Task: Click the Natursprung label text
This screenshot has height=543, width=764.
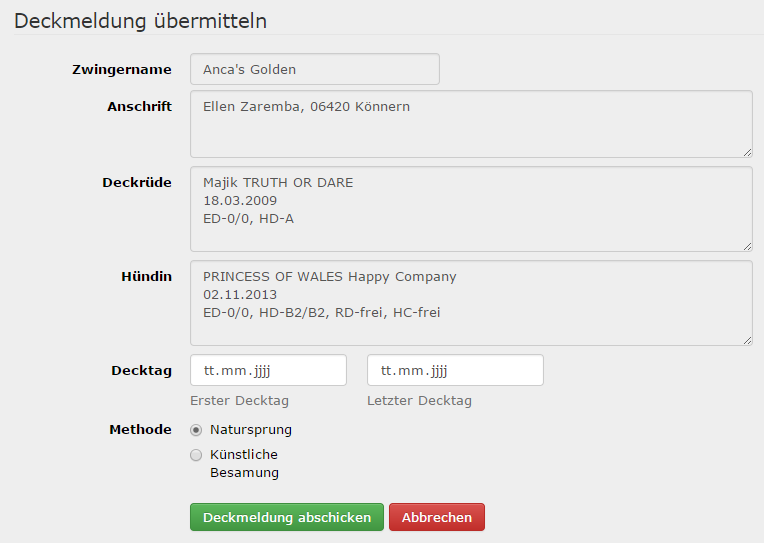Action: pyautogui.click(x=251, y=430)
